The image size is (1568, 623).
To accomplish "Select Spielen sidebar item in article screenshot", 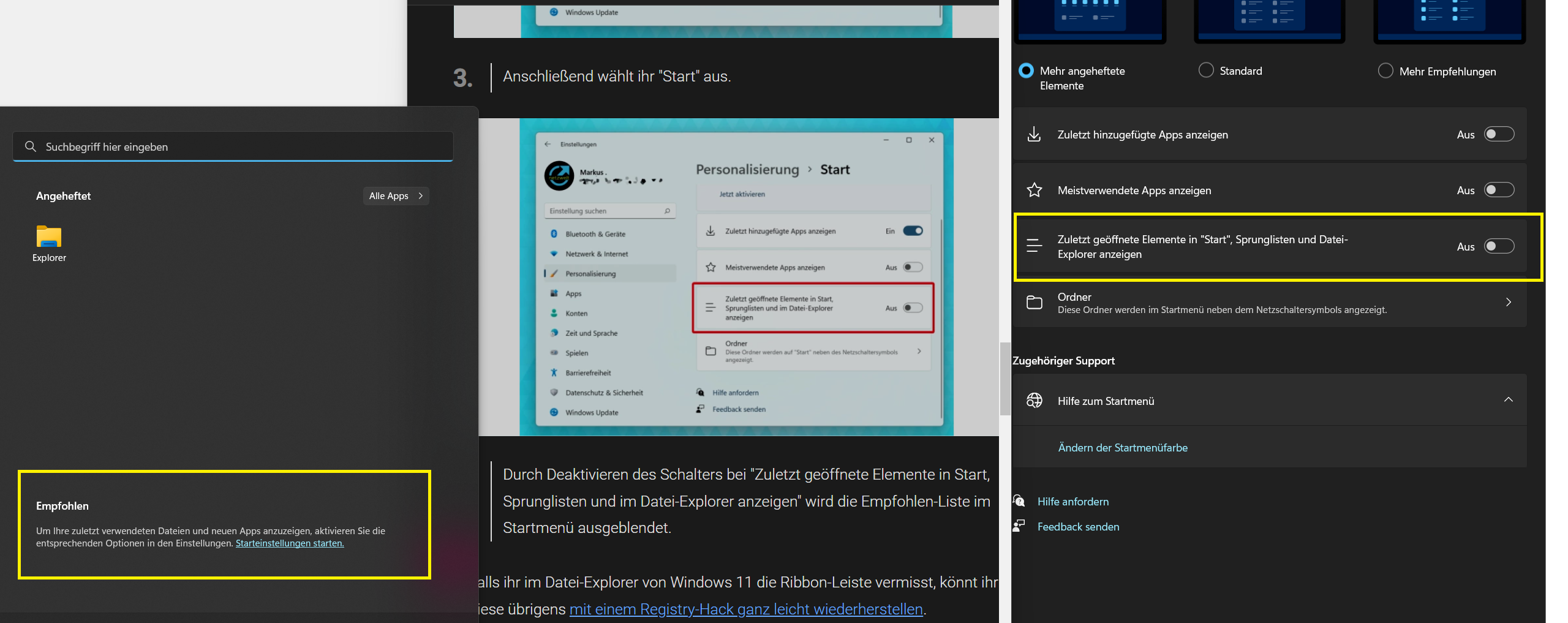I will [609, 353].
